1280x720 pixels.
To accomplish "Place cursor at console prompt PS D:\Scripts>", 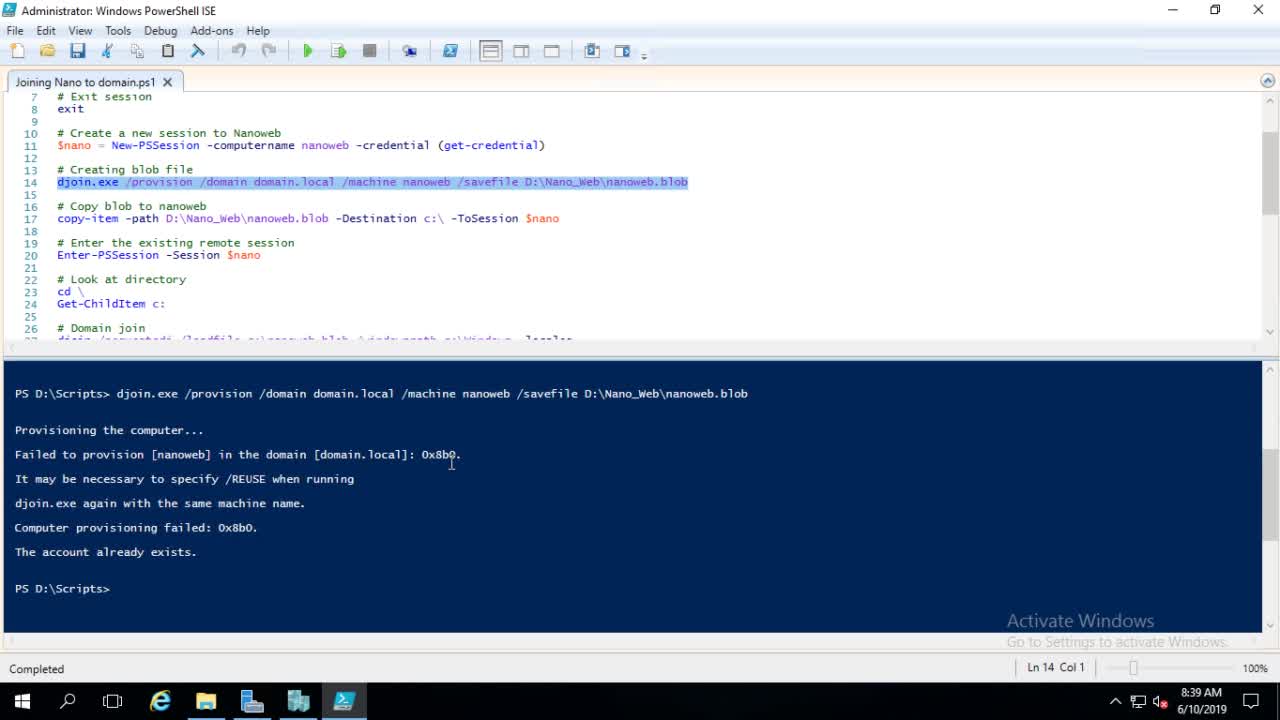I will [x=62, y=588].
